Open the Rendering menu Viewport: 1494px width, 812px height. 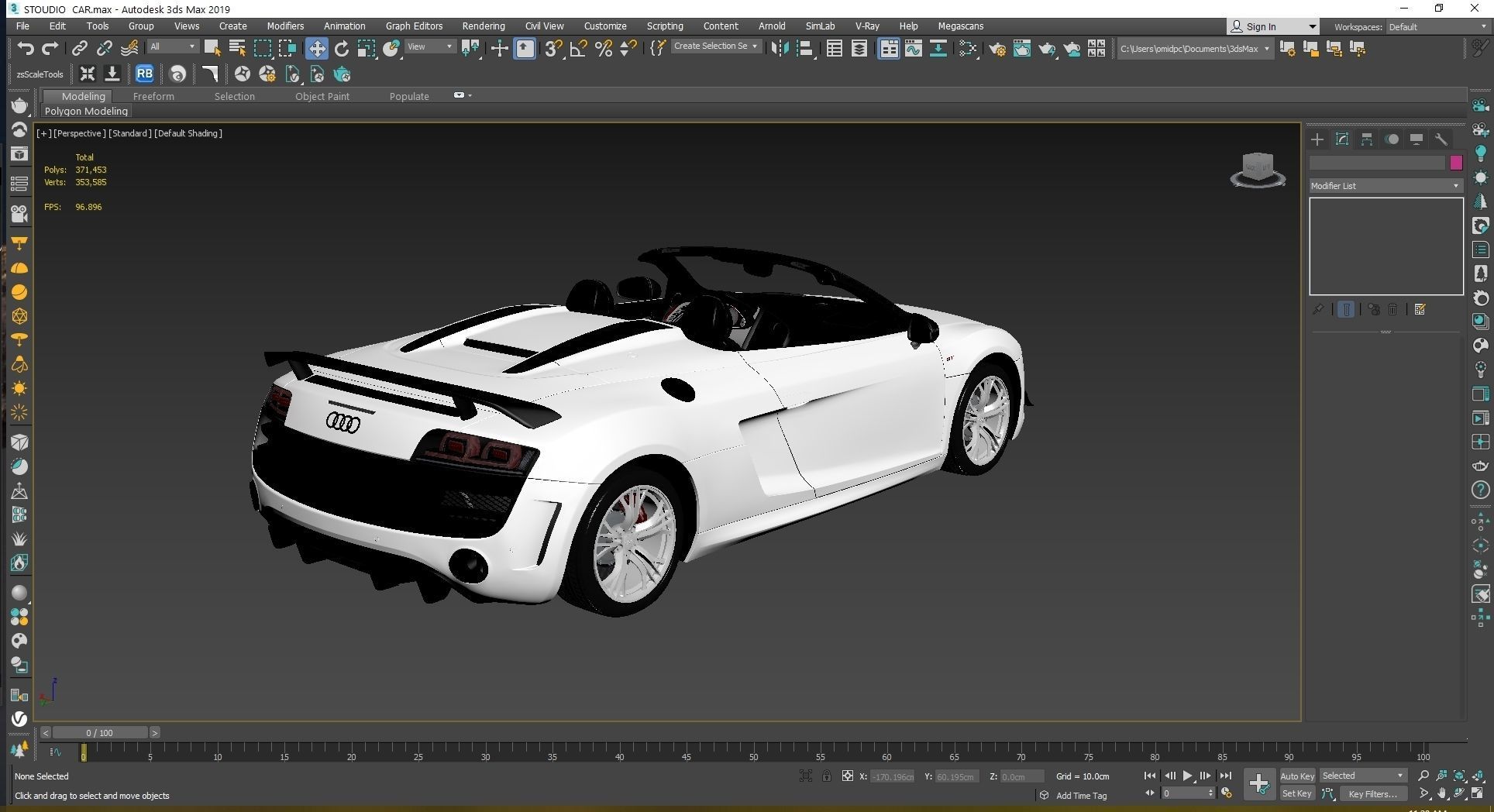click(484, 26)
